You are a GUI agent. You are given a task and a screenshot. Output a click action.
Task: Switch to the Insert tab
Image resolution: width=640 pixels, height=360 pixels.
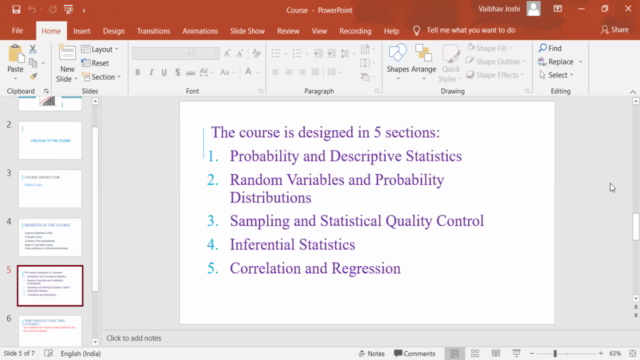(82, 31)
